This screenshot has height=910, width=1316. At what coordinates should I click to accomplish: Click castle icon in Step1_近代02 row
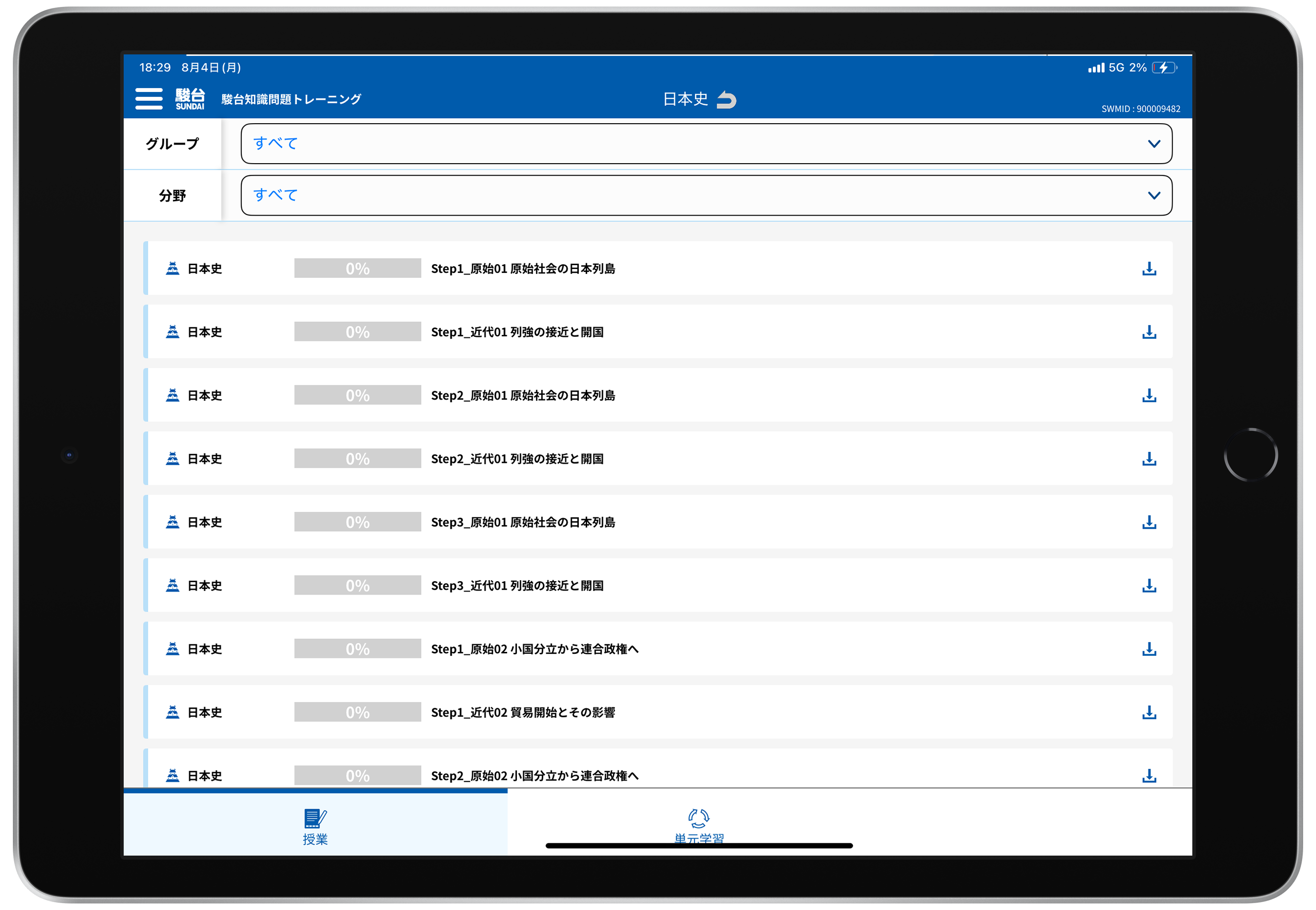[172, 712]
